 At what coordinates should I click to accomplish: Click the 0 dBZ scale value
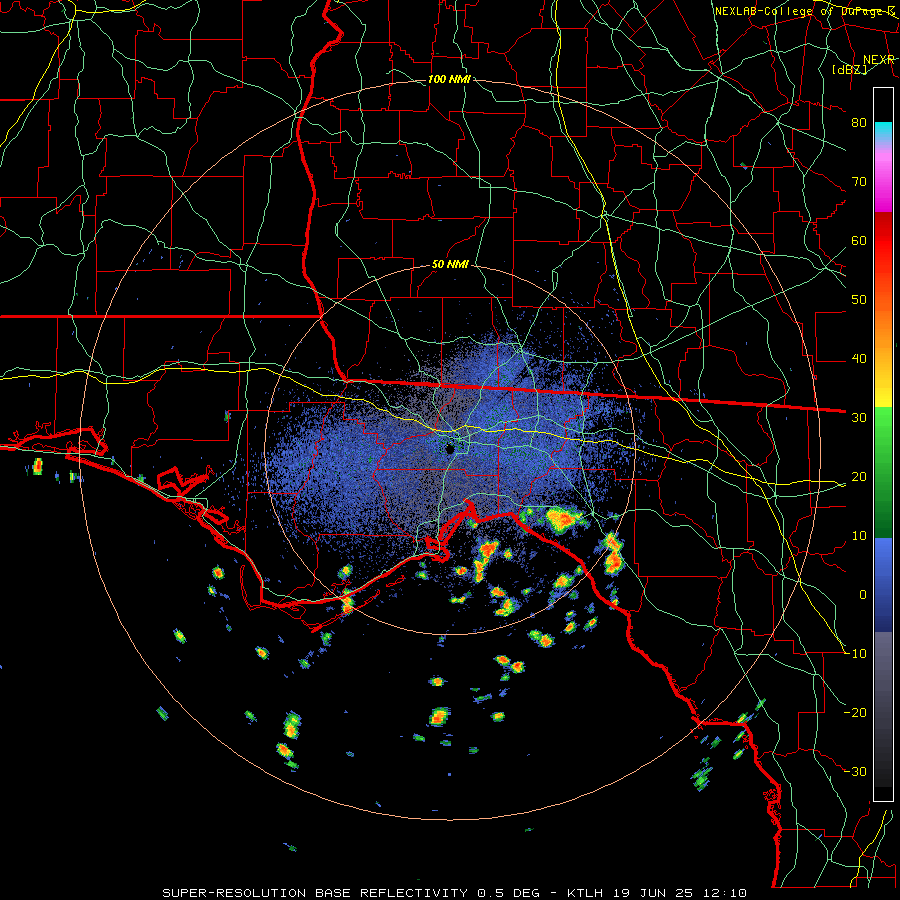863,595
